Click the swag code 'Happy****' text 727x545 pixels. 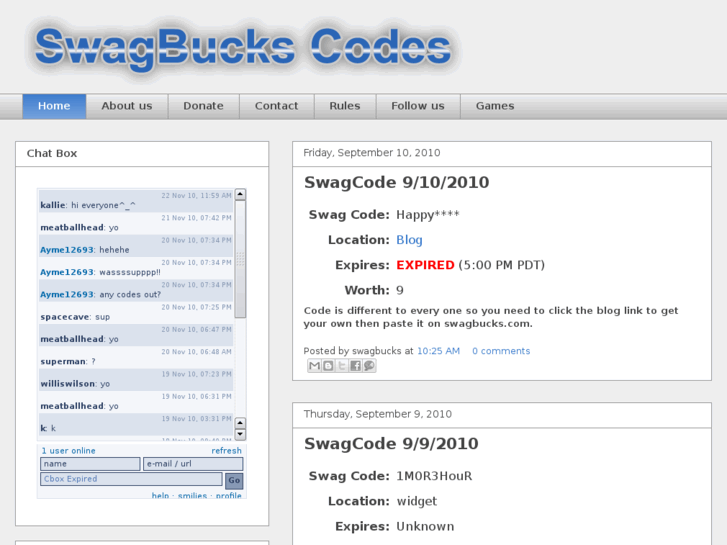pyautogui.click(x=427, y=215)
